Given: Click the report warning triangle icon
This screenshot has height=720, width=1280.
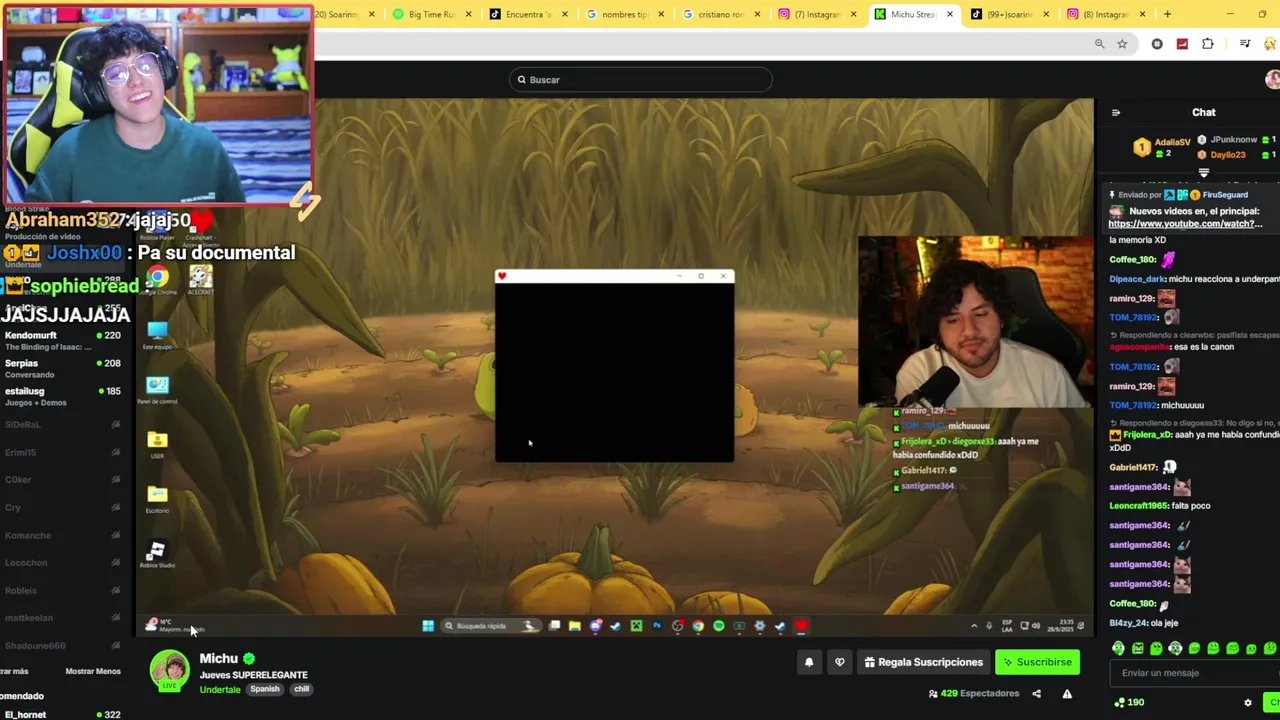Looking at the screenshot, I should click(1067, 693).
